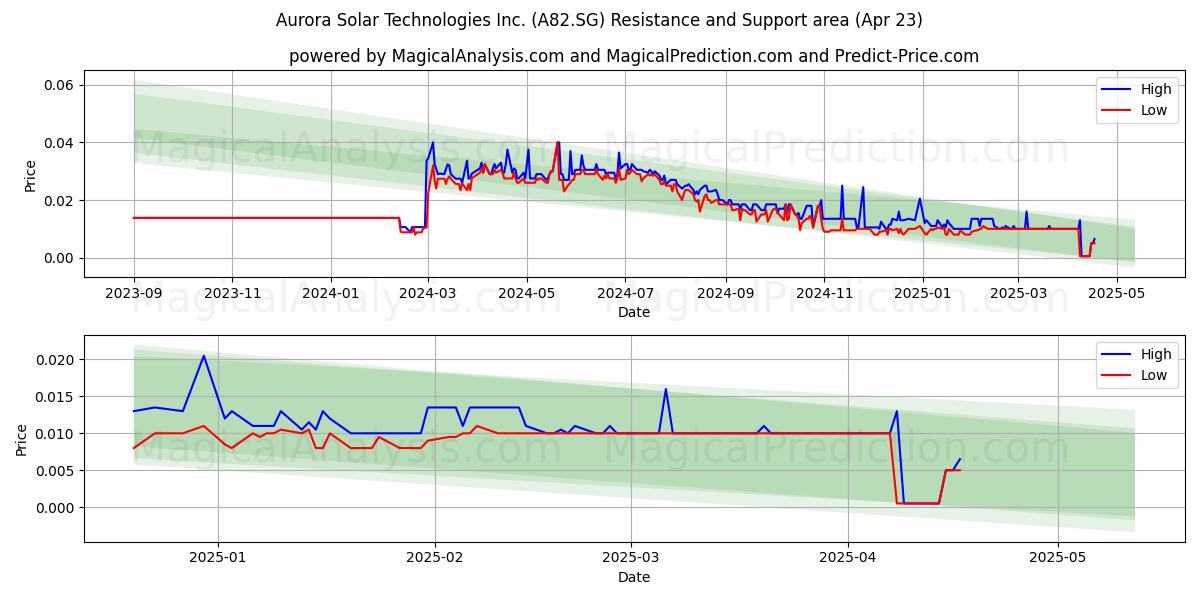Click the 0.00 price label on top chart
The height and width of the screenshot is (600, 1200).
click(59, 258)
